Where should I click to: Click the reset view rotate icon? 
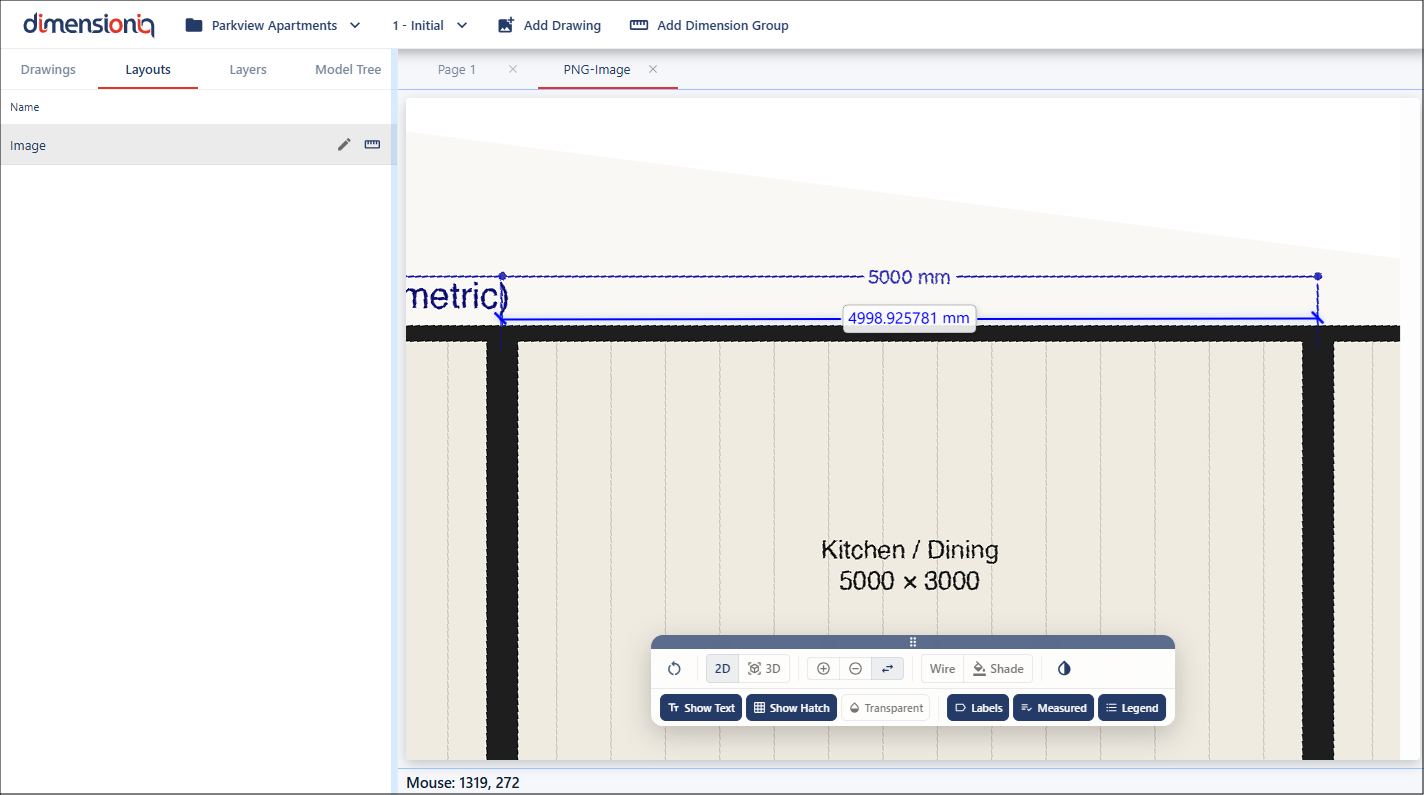tap(674, 669)
